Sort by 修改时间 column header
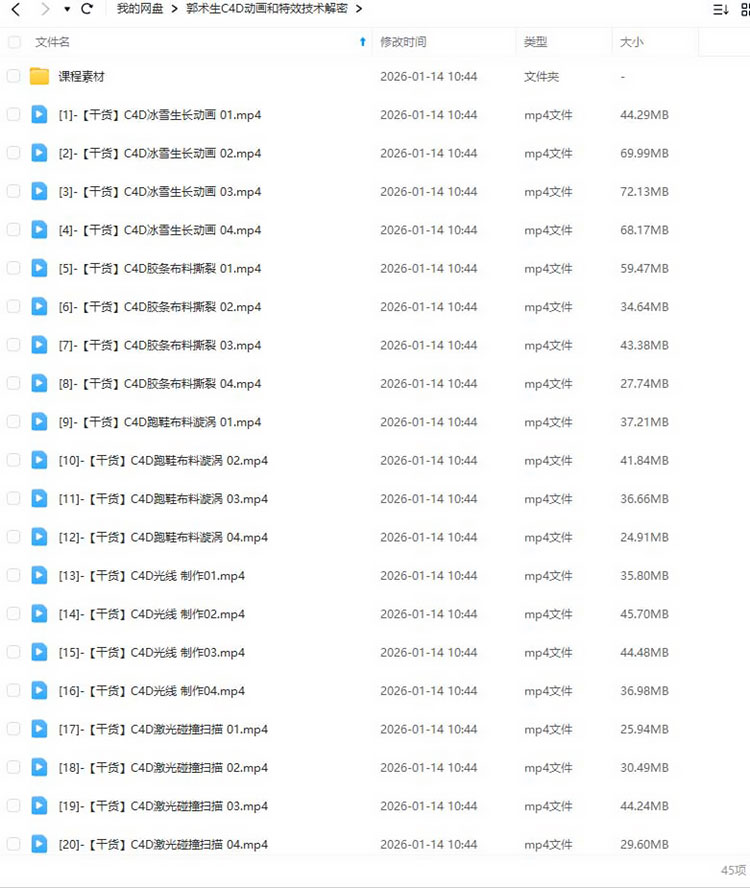Screen dimensions: 750x888 coord(403,42)
